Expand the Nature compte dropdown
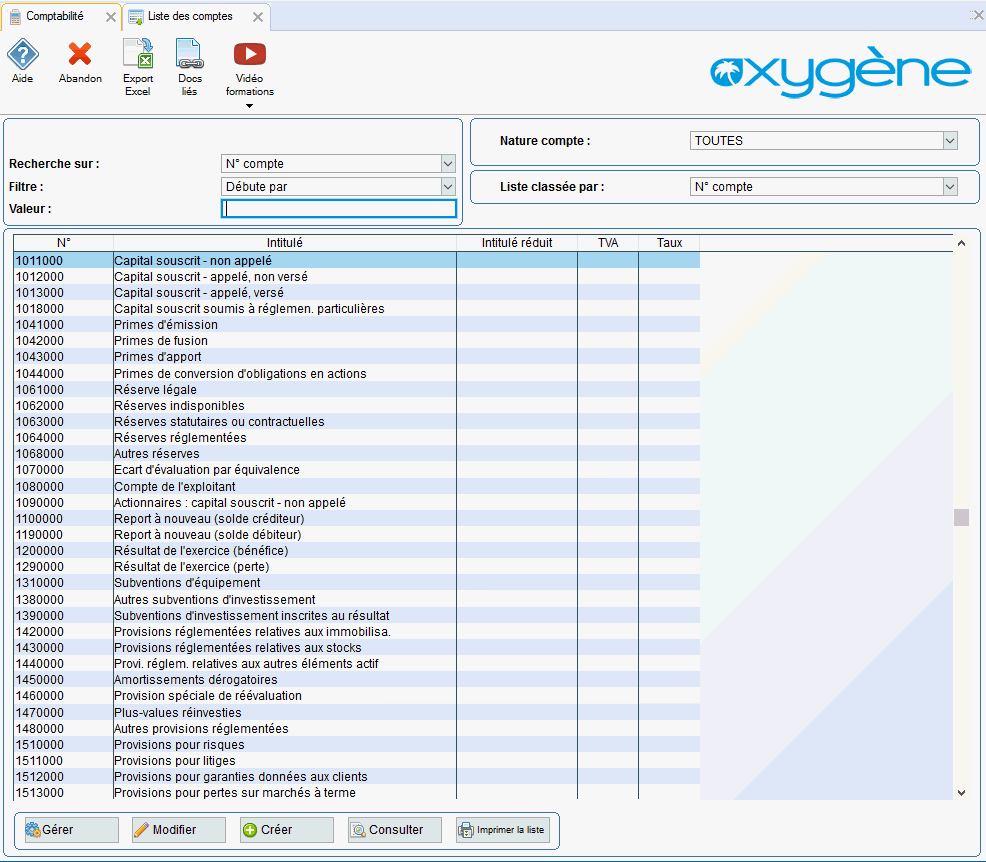Screen dimensions: 986x862 949,141
